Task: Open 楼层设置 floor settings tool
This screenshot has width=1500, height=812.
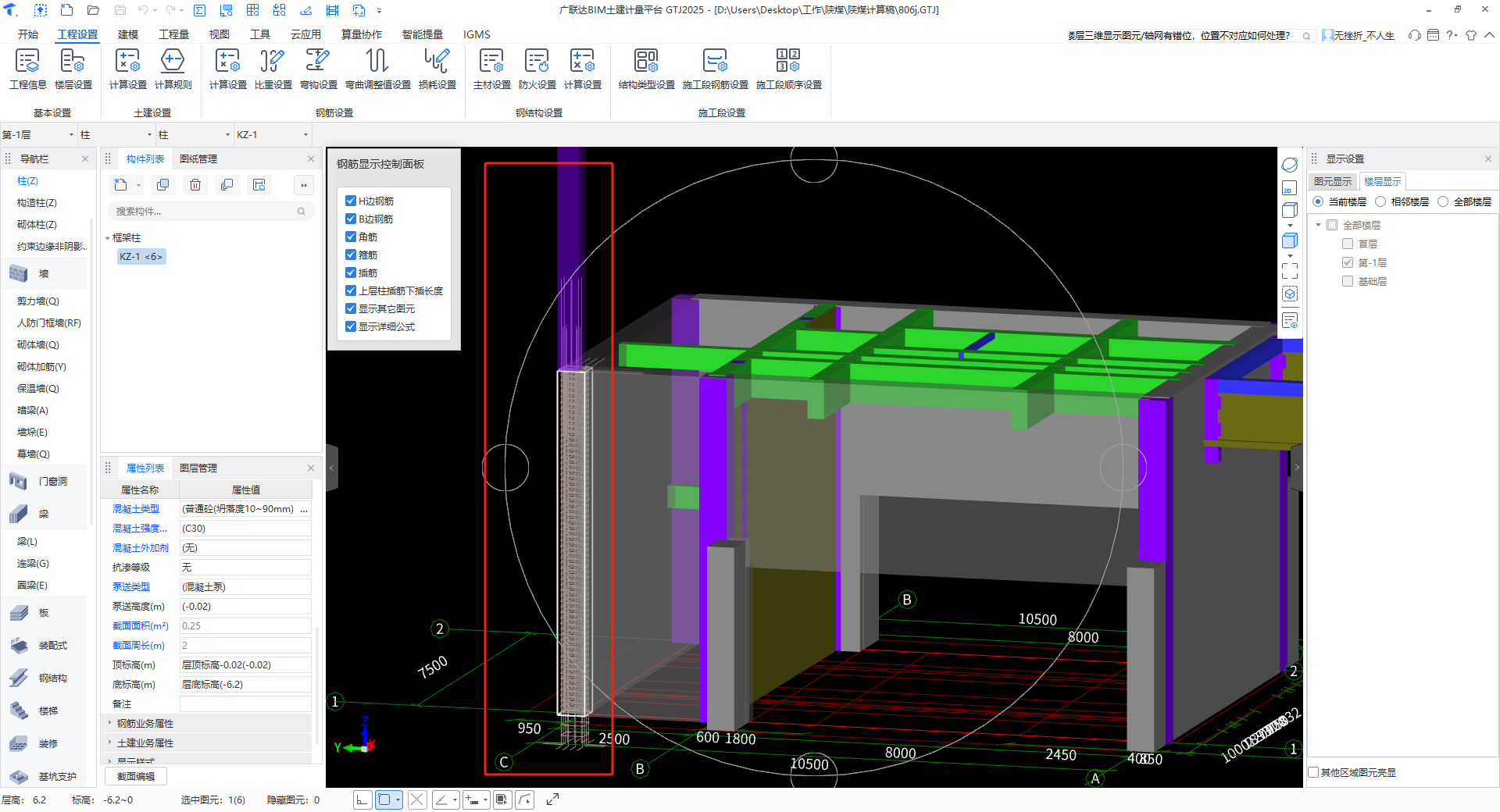Action: 73,69
